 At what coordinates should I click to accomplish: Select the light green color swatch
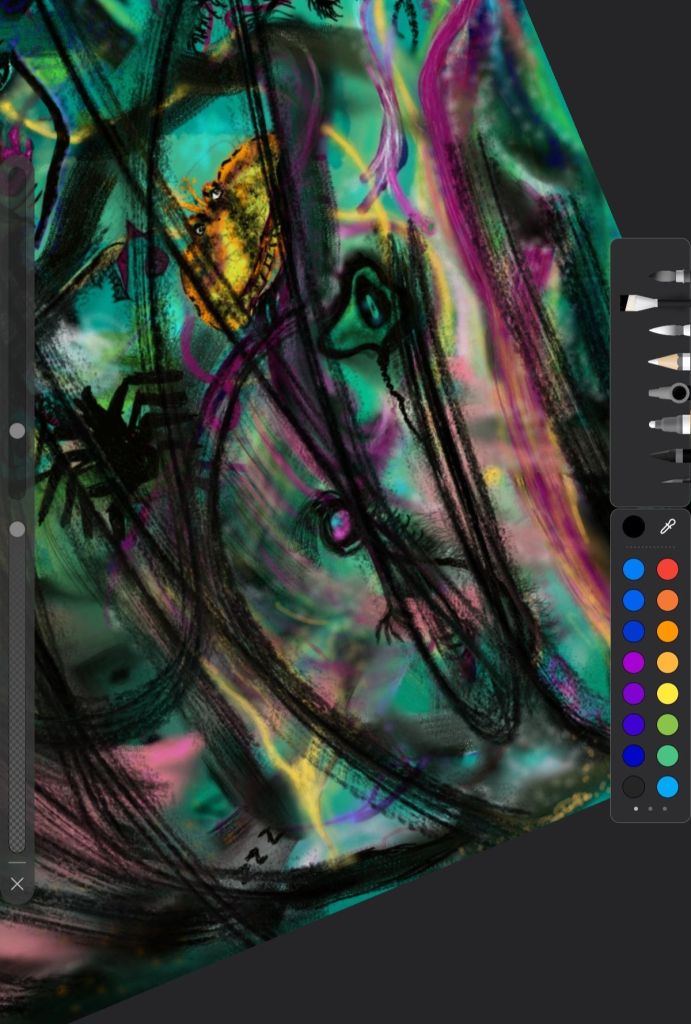[x=667, y=724]
